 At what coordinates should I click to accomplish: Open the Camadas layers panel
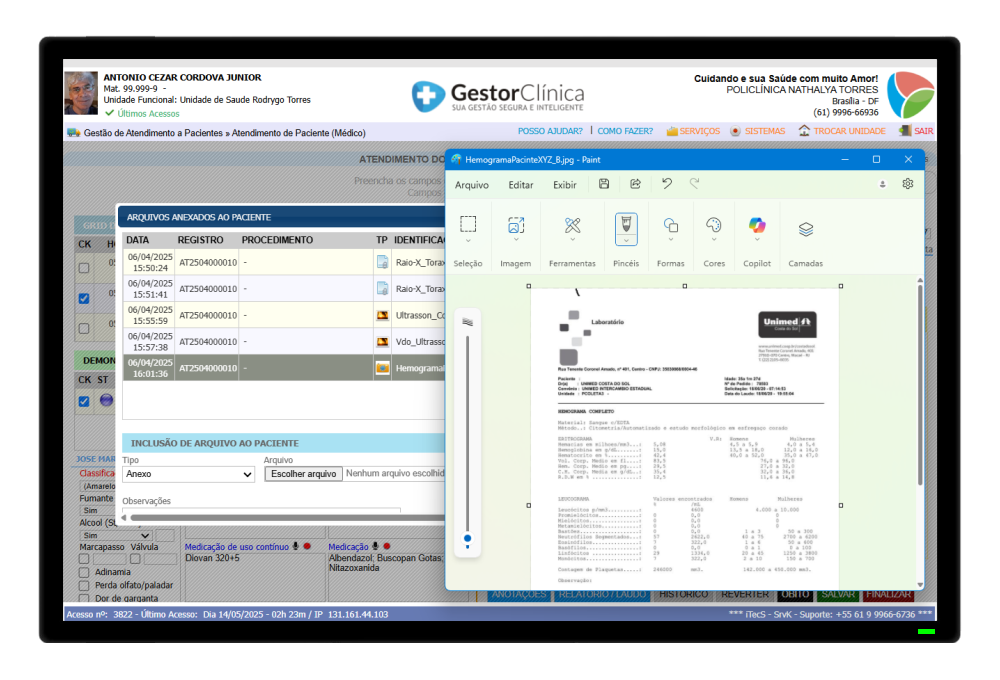point(805,229)
